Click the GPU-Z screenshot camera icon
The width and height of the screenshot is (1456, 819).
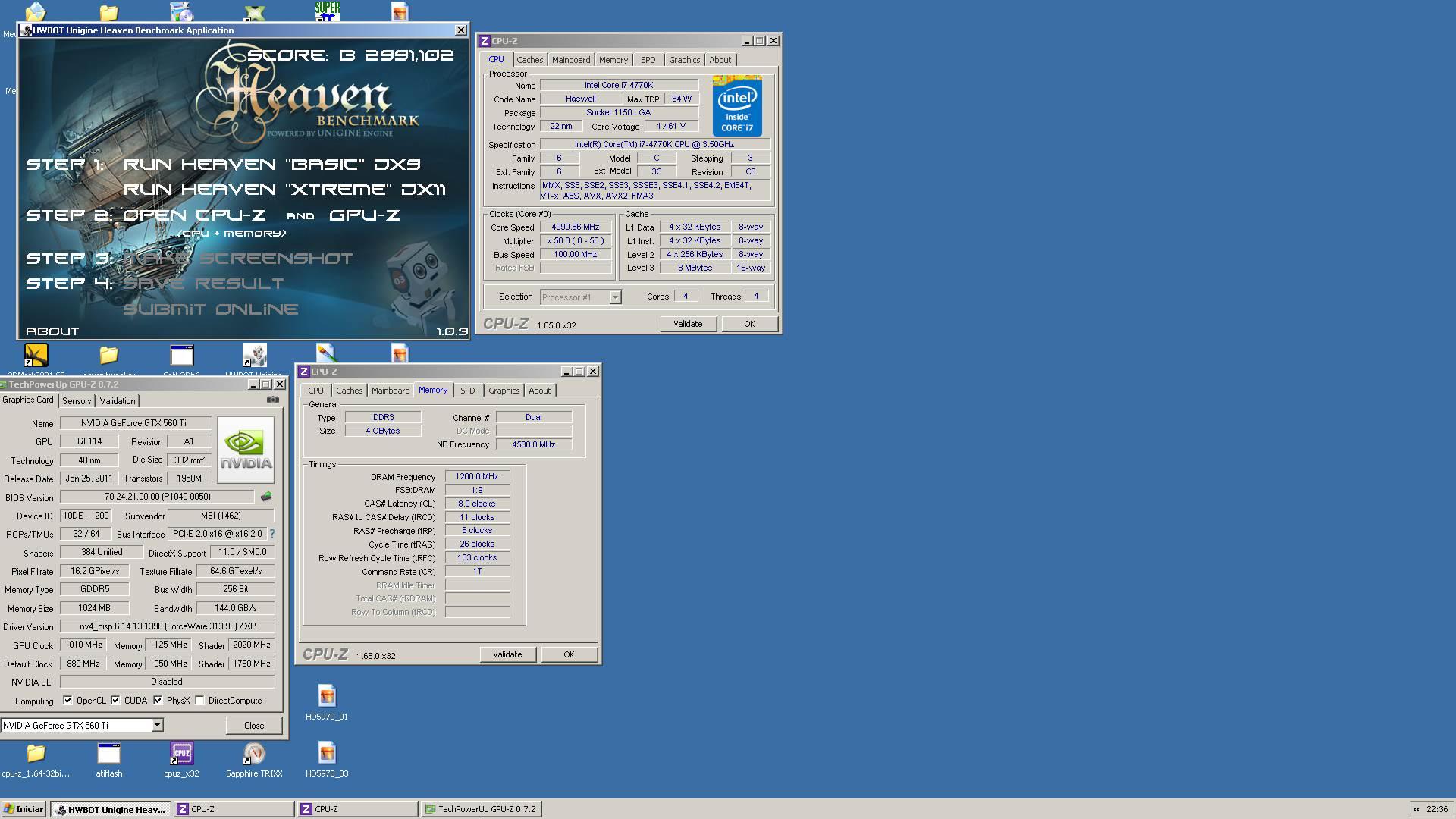point(273,400)
